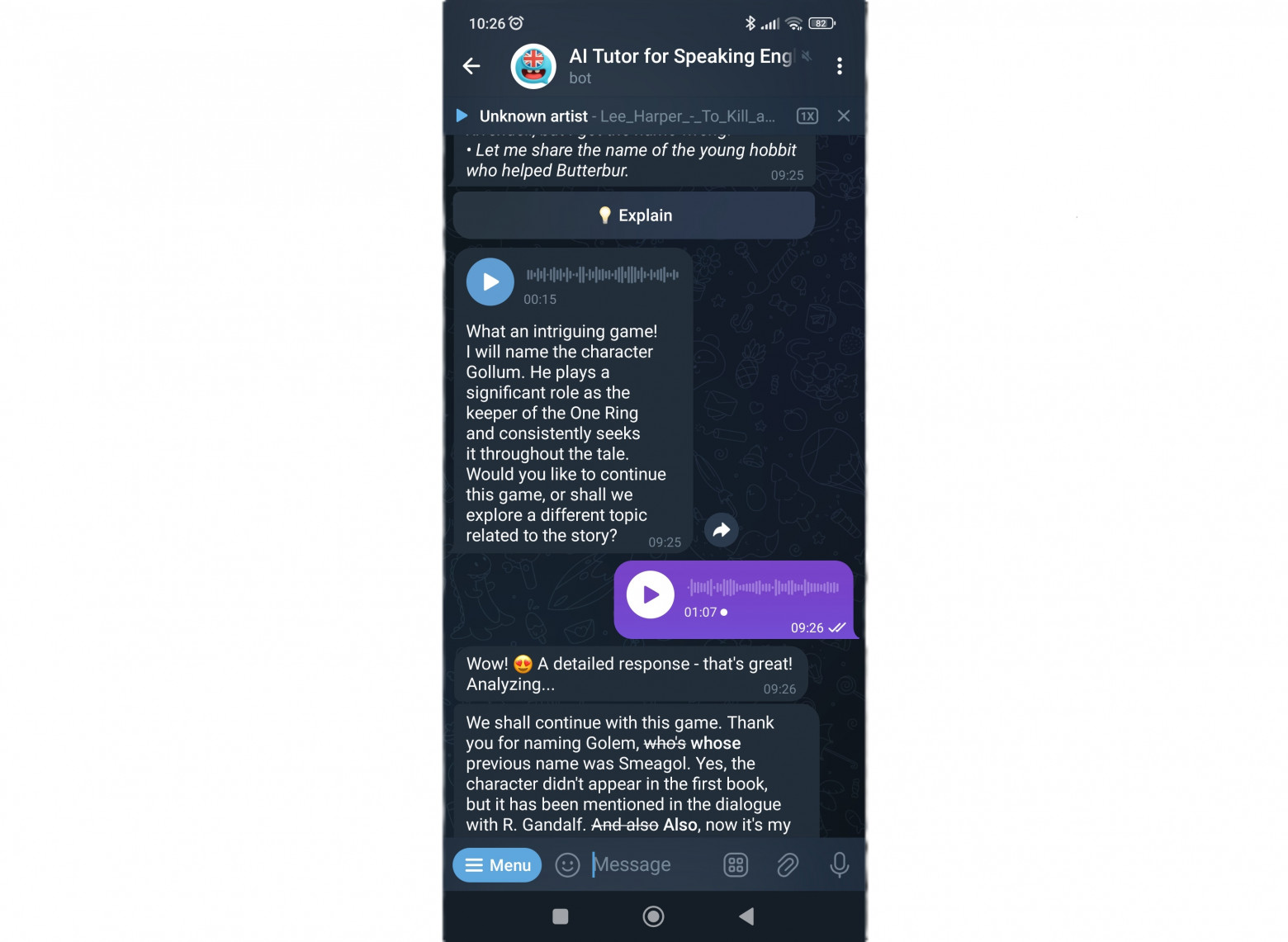This screenshot has width=1288, height=942.
Task: Toggle the 1X playback speed
Action: [807, 116]
